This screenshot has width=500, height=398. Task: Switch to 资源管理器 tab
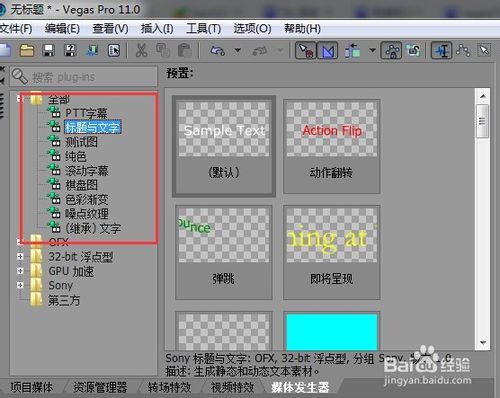(x=100, y=387)
